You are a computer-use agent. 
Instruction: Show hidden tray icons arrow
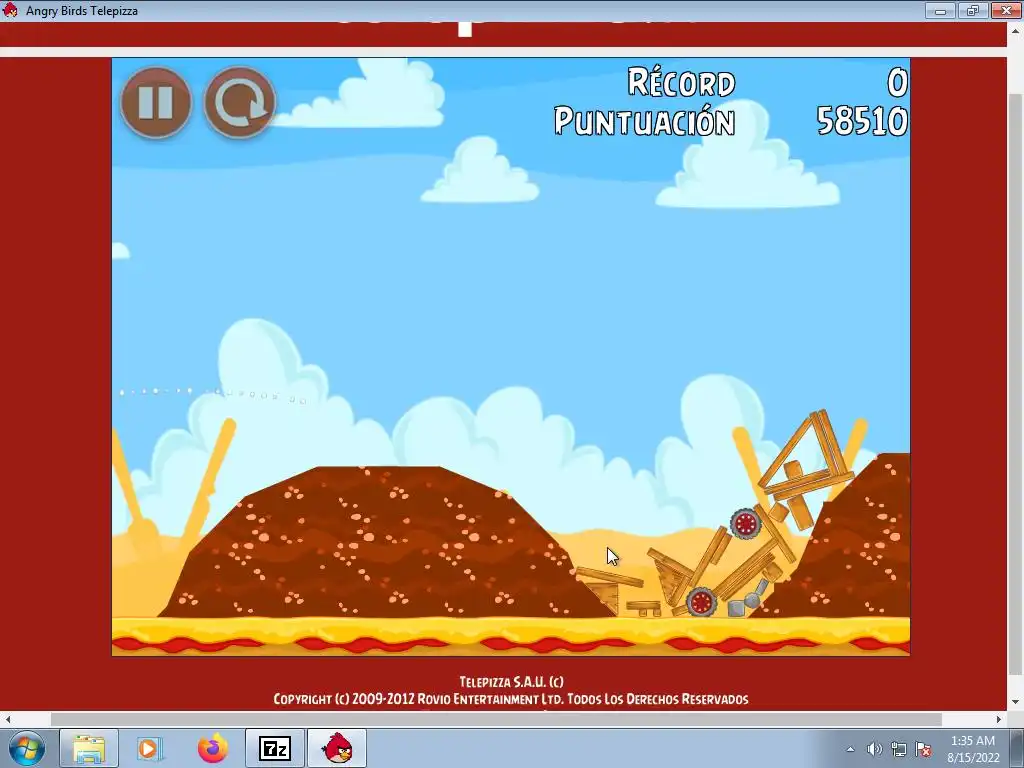pyautogui.click(x=850, y=749)
